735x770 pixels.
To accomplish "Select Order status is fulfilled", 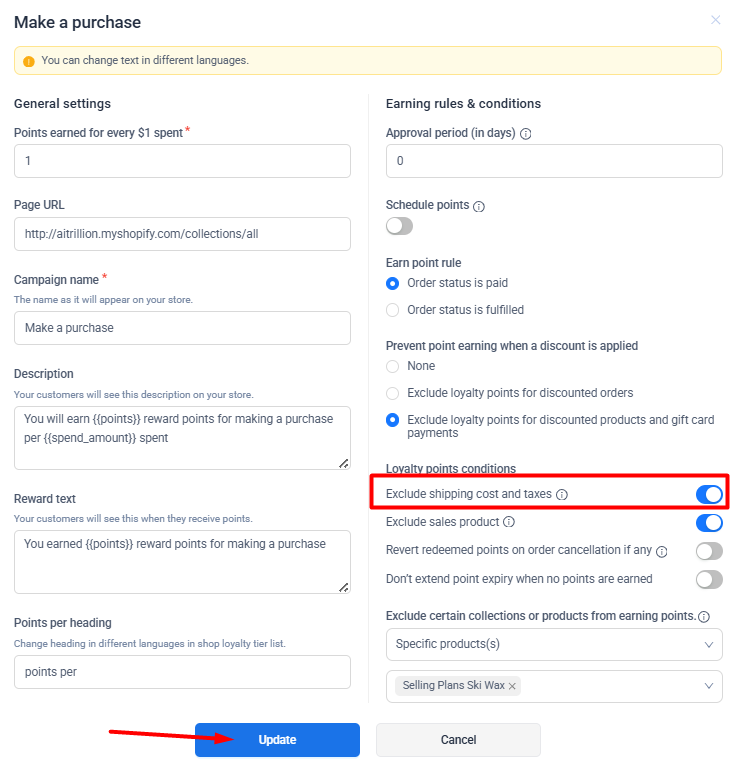I will (x=393, y=310).
